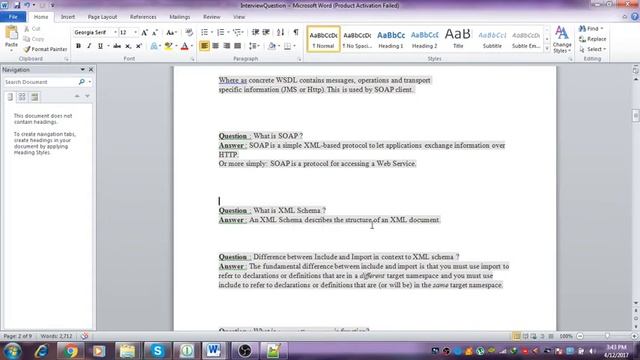Open the font name dropdown

(x=115, y=32)
